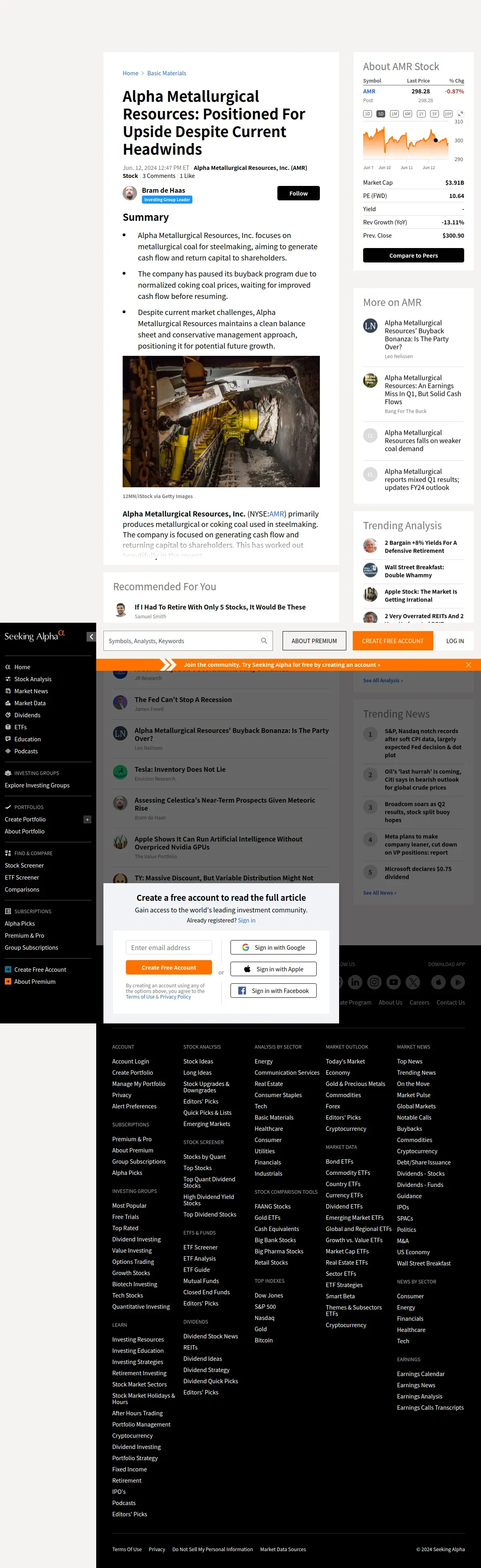
Task: Click the Dividends sidebar icon
Action: (8, 715)
